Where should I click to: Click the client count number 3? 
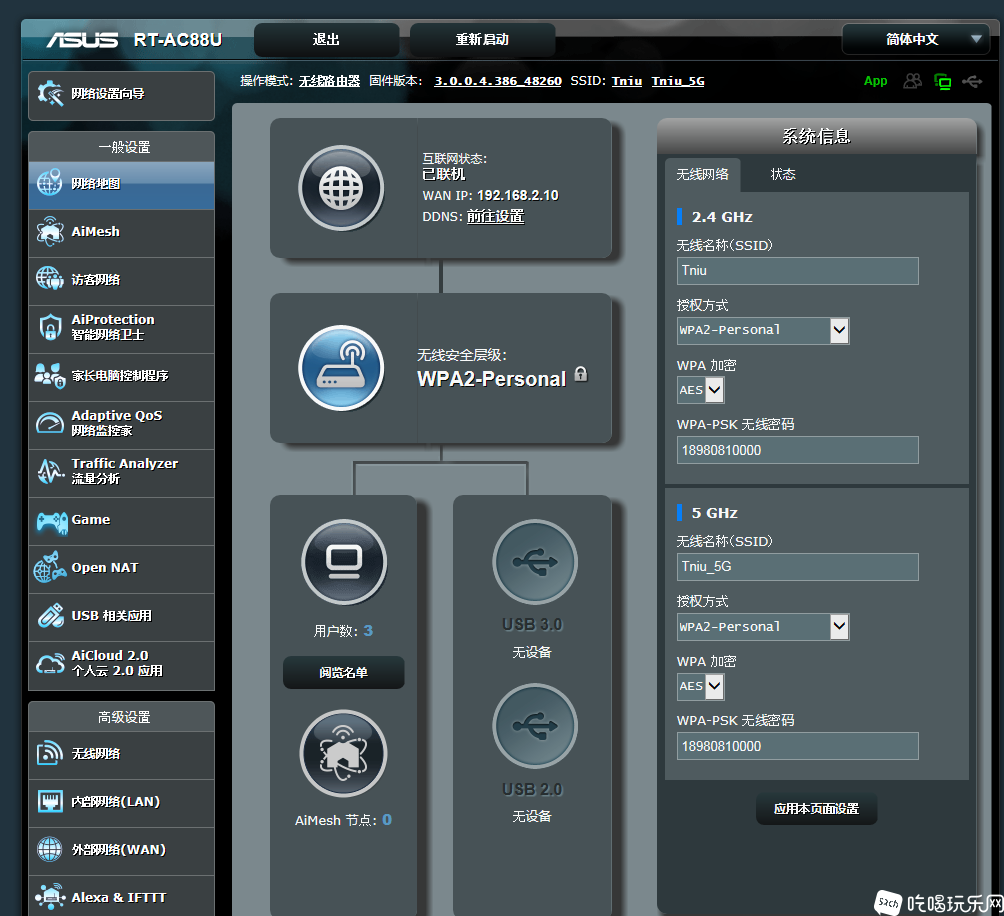pyautogui.click(x=368, y=631)
